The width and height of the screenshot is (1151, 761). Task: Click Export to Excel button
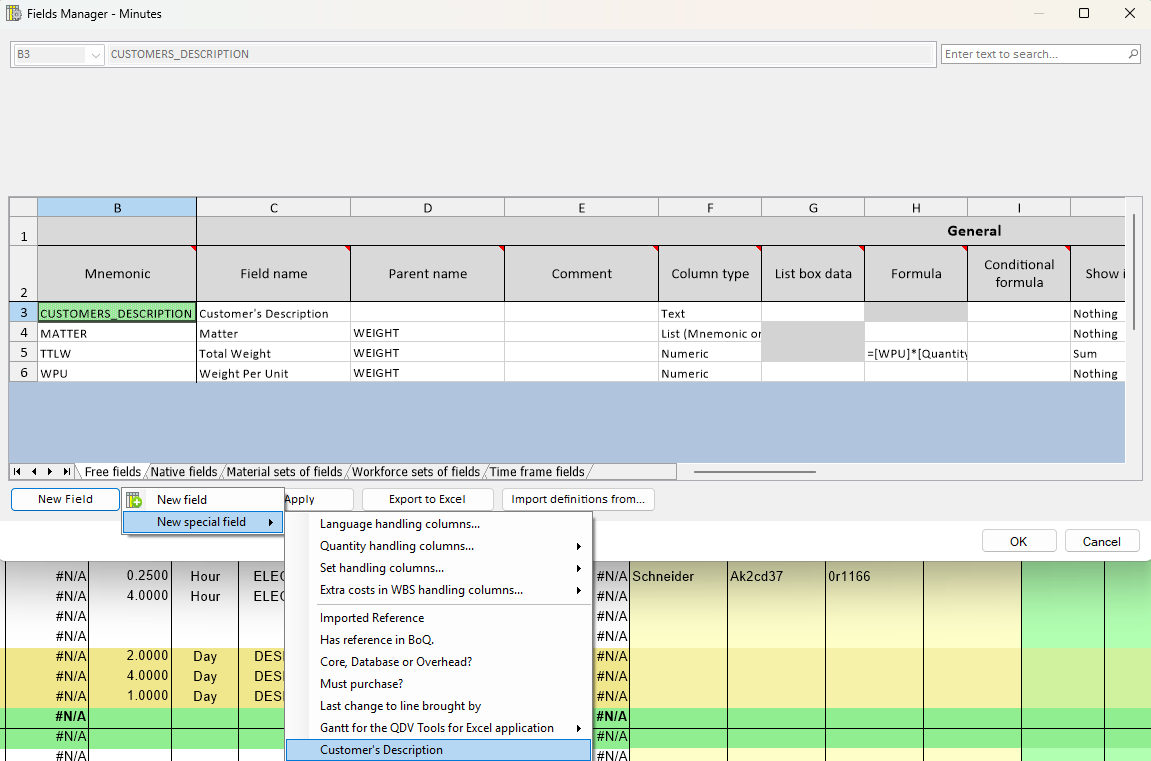click(x=427, y=499)
